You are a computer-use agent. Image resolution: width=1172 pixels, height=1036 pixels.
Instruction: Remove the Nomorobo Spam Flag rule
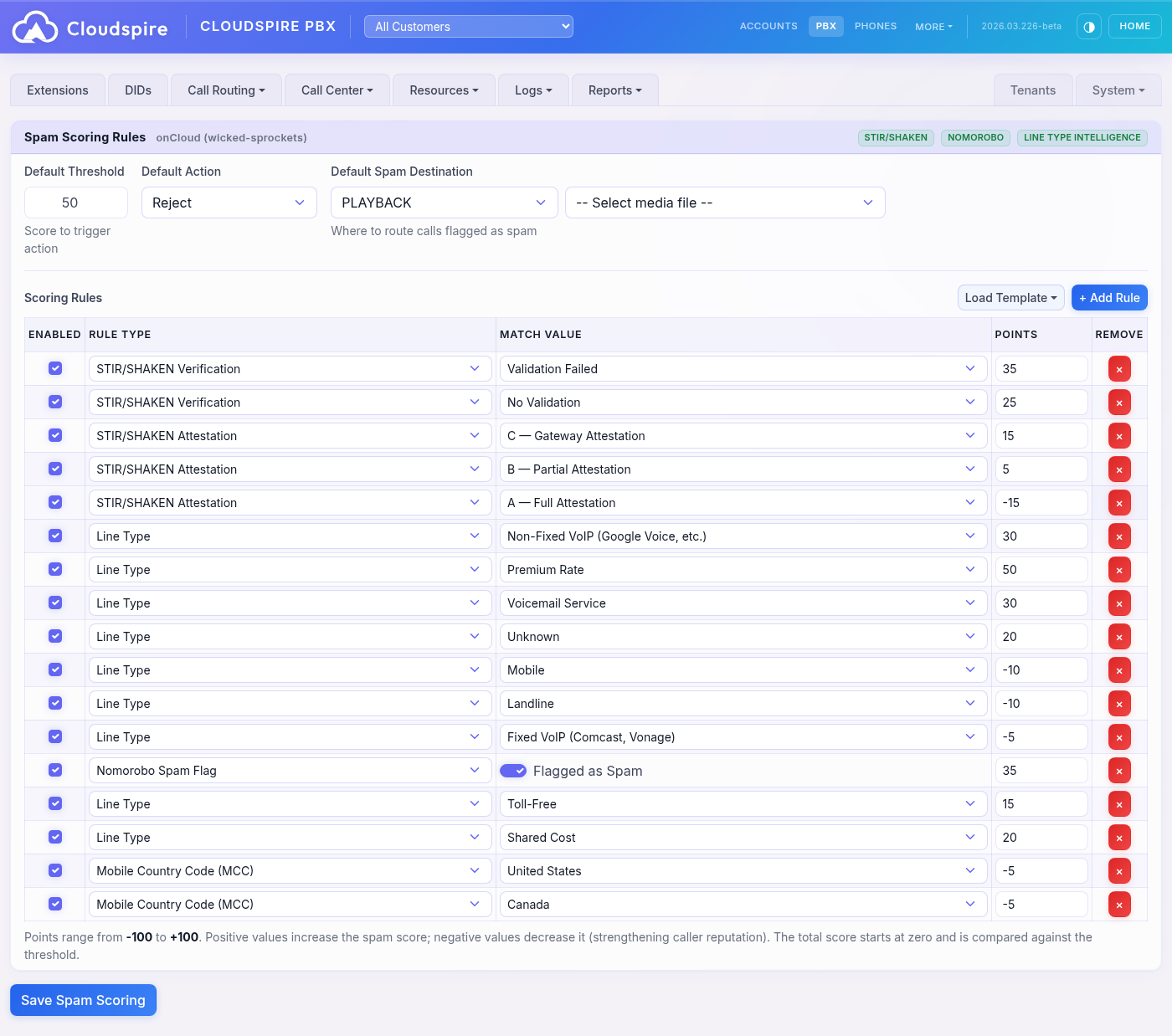(1119, 770)
